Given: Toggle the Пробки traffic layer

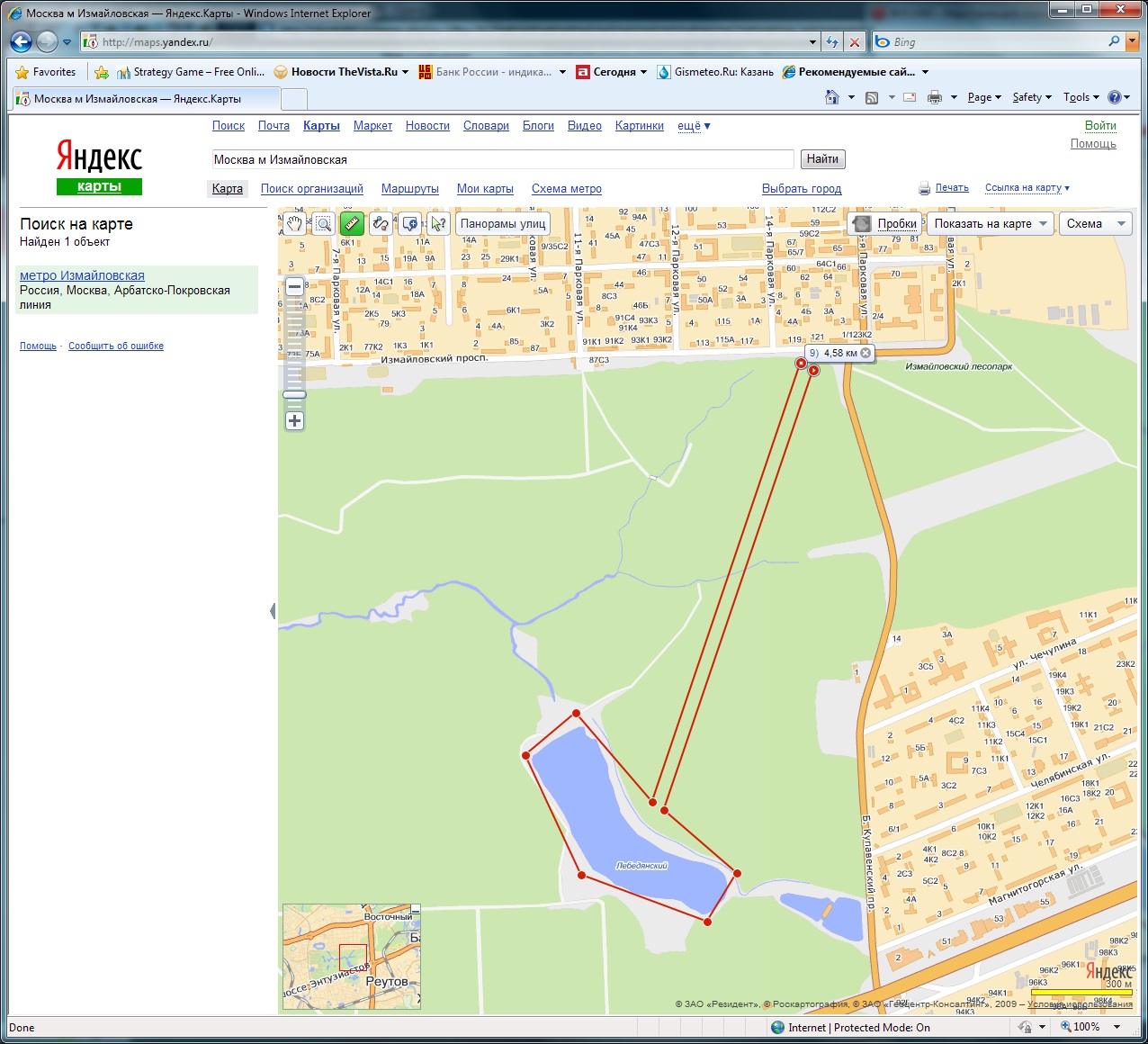Looking at the screenshot, I should click(x=886, y=224).
